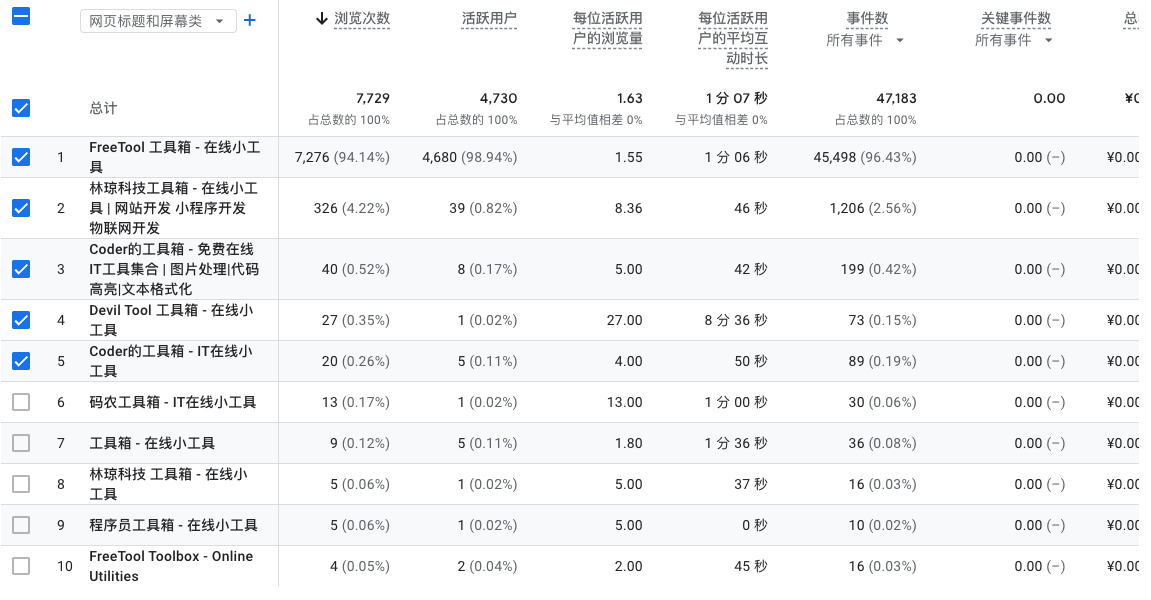Viewport: 1151px width, 600px height.
Task: Uncheck row 3 Coder的工具箱 免费在线 checkbox
Action: 21,269
